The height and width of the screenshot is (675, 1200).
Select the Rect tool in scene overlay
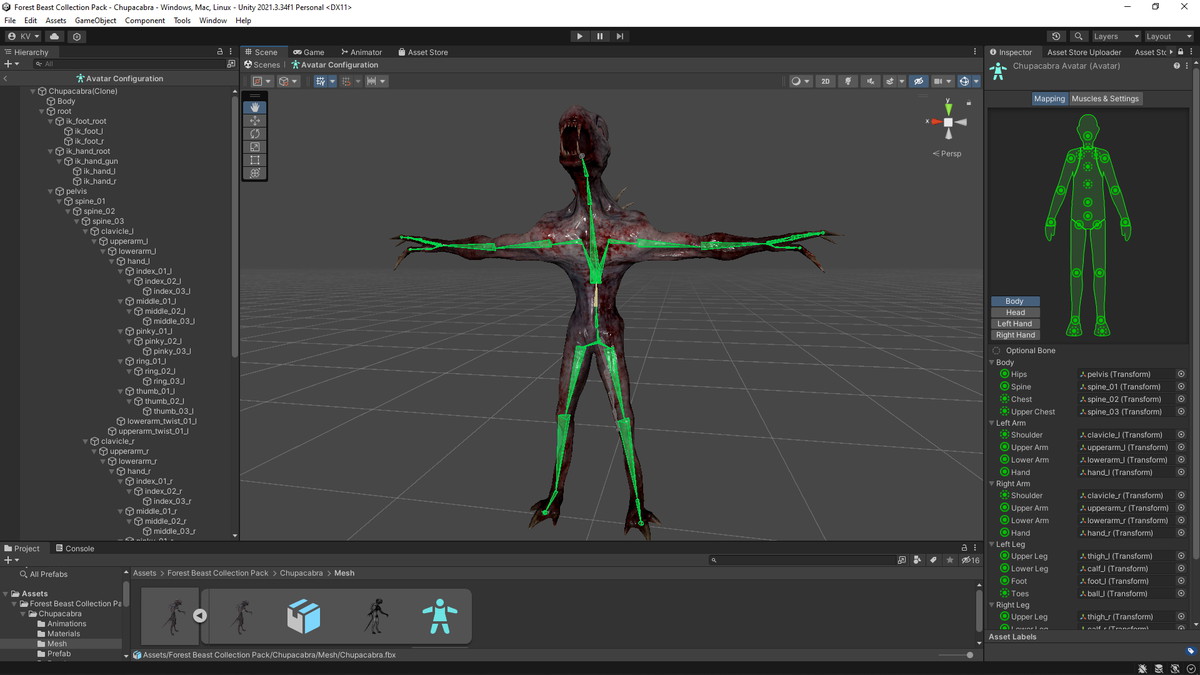tap(255, 160)
